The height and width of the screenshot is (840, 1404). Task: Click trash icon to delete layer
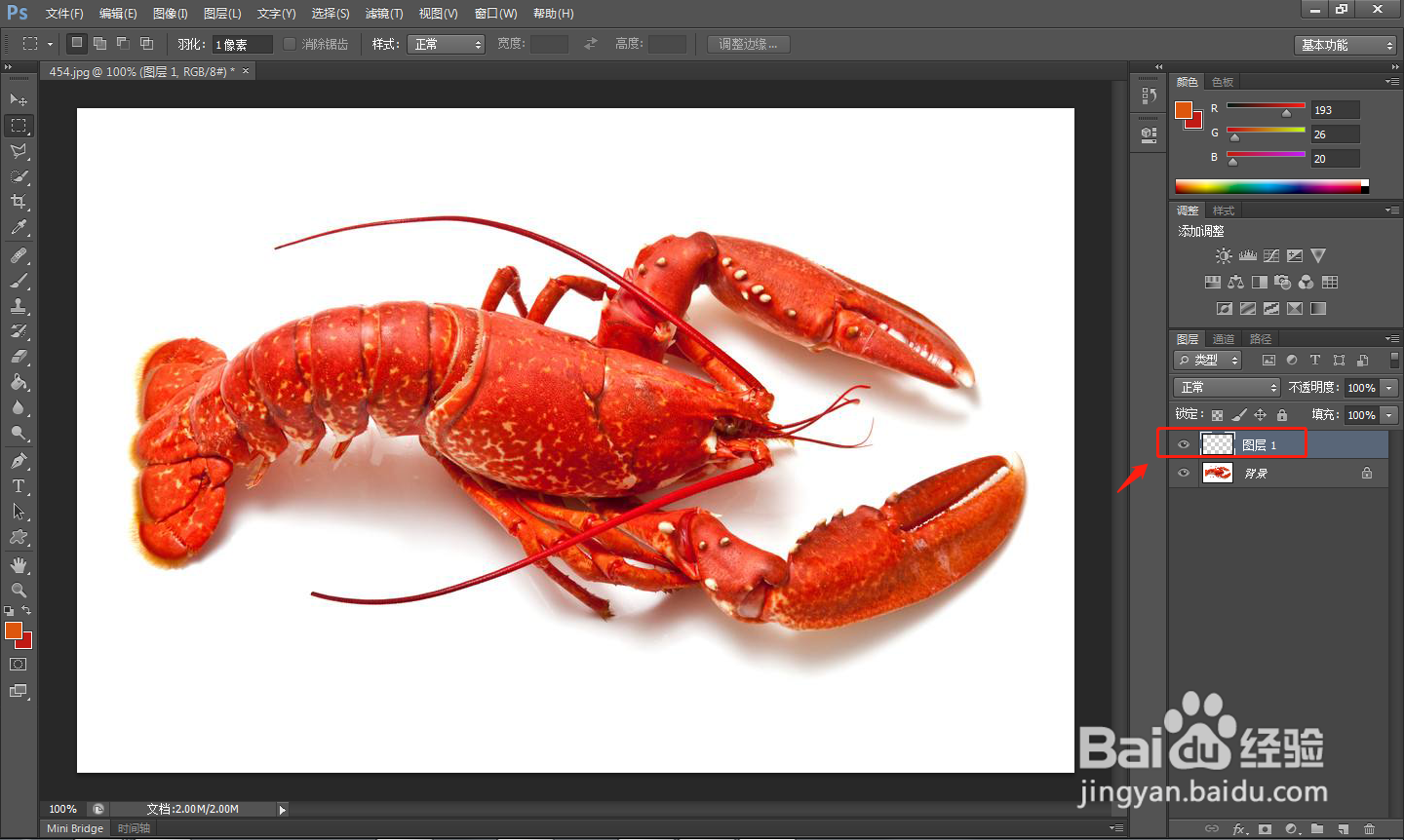1370,829
